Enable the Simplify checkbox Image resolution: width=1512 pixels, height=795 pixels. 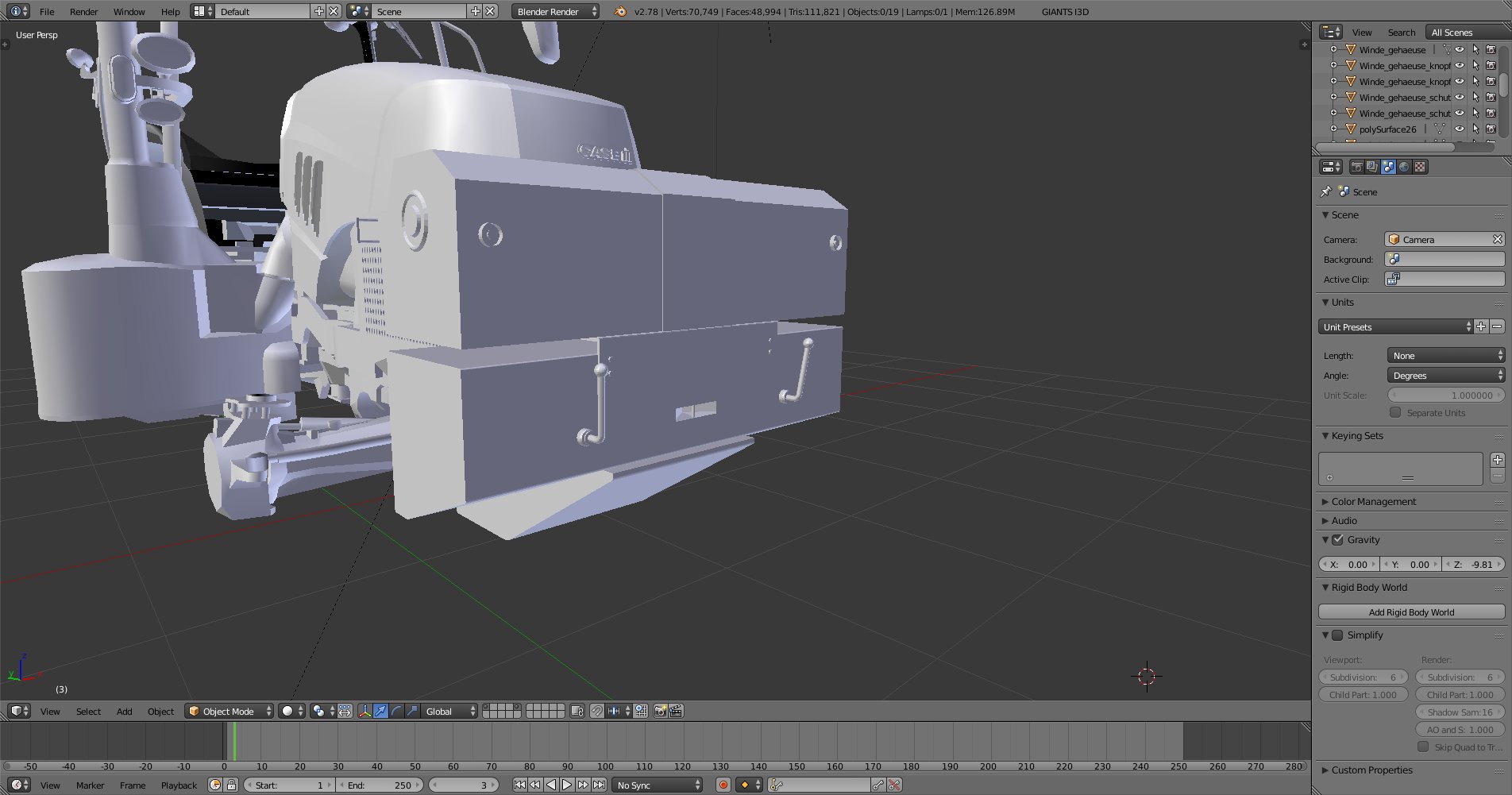[x=1338, y=635]
